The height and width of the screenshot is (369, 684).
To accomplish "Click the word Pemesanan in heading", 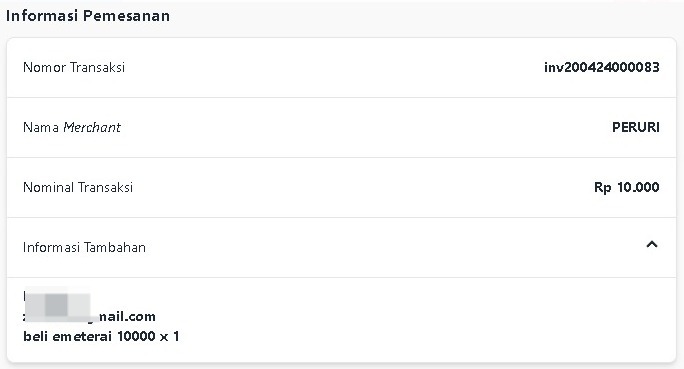I will 126,16.
